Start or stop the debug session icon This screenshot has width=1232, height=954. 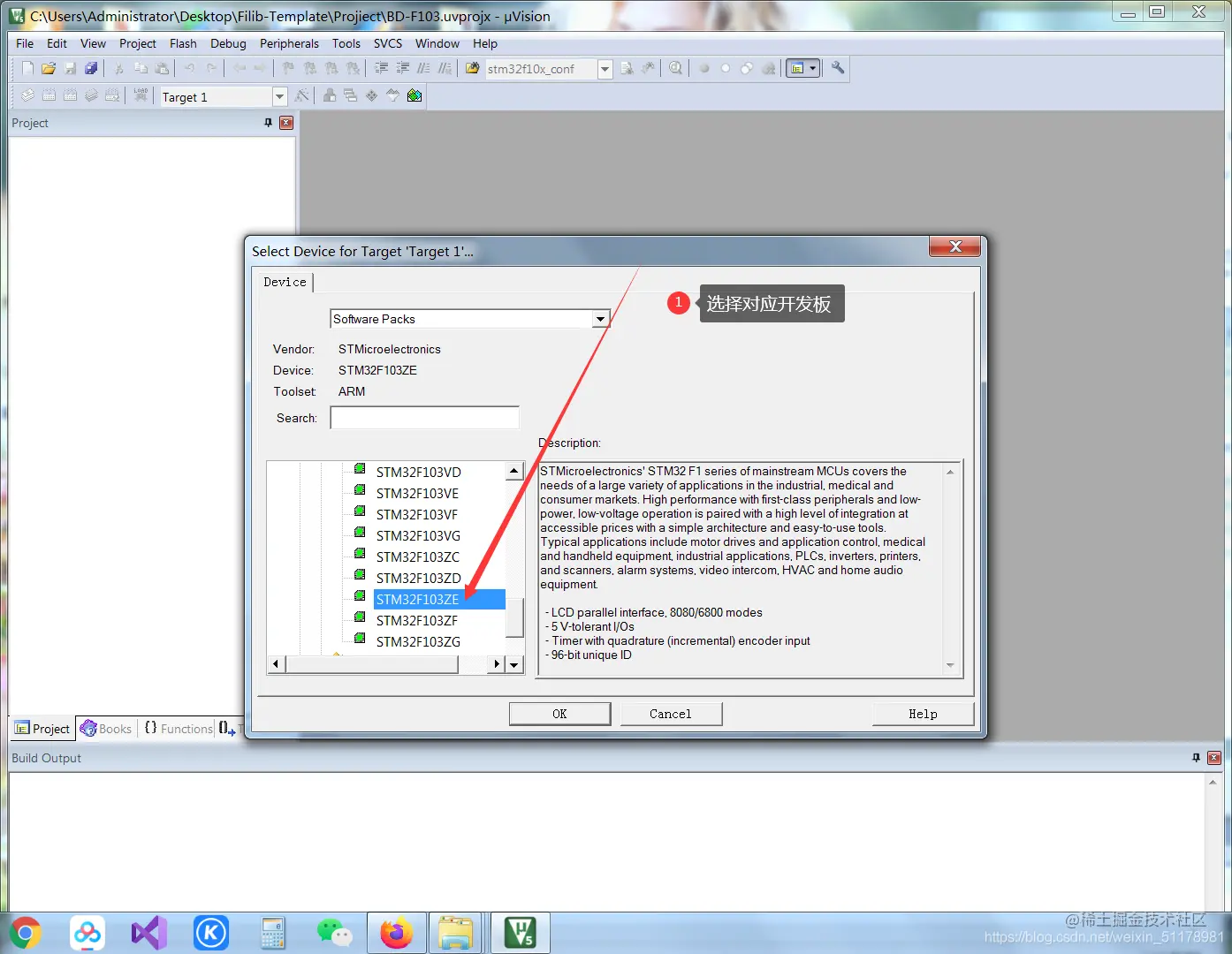point(676,68)
